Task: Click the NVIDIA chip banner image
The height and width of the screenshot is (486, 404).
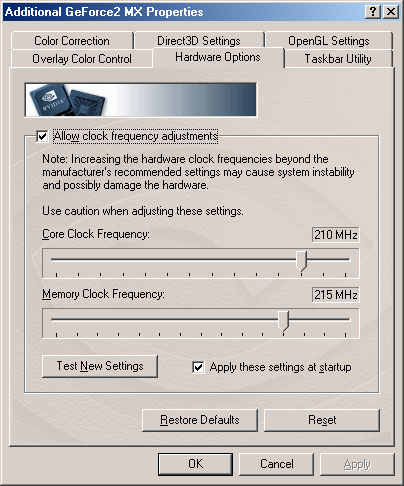Action: click(141, 100)
